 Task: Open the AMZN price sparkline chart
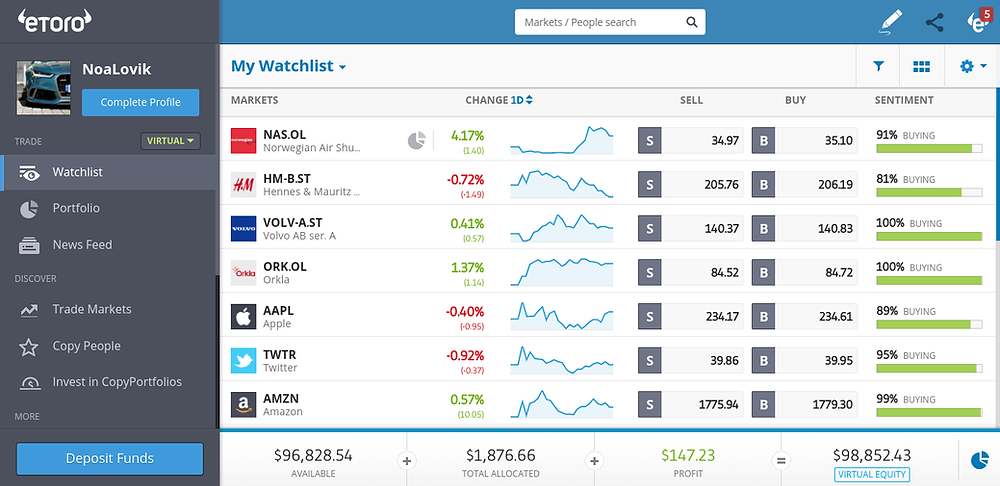[x=561, y=404]
